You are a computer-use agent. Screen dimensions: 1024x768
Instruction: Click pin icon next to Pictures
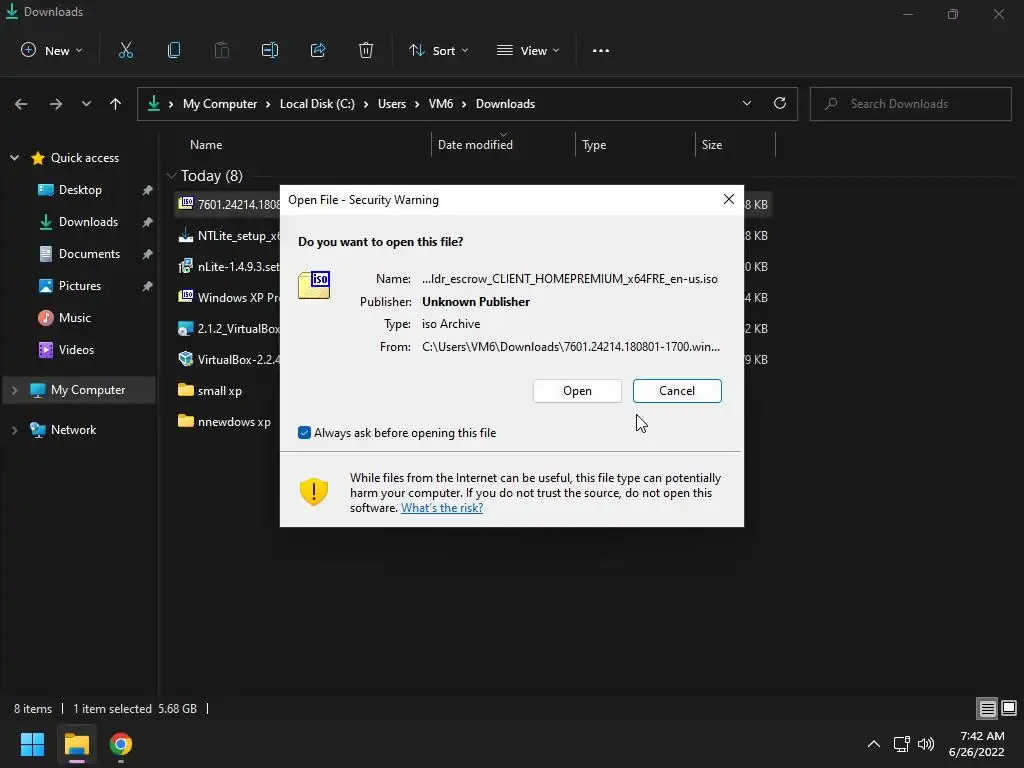pos(148,286)
